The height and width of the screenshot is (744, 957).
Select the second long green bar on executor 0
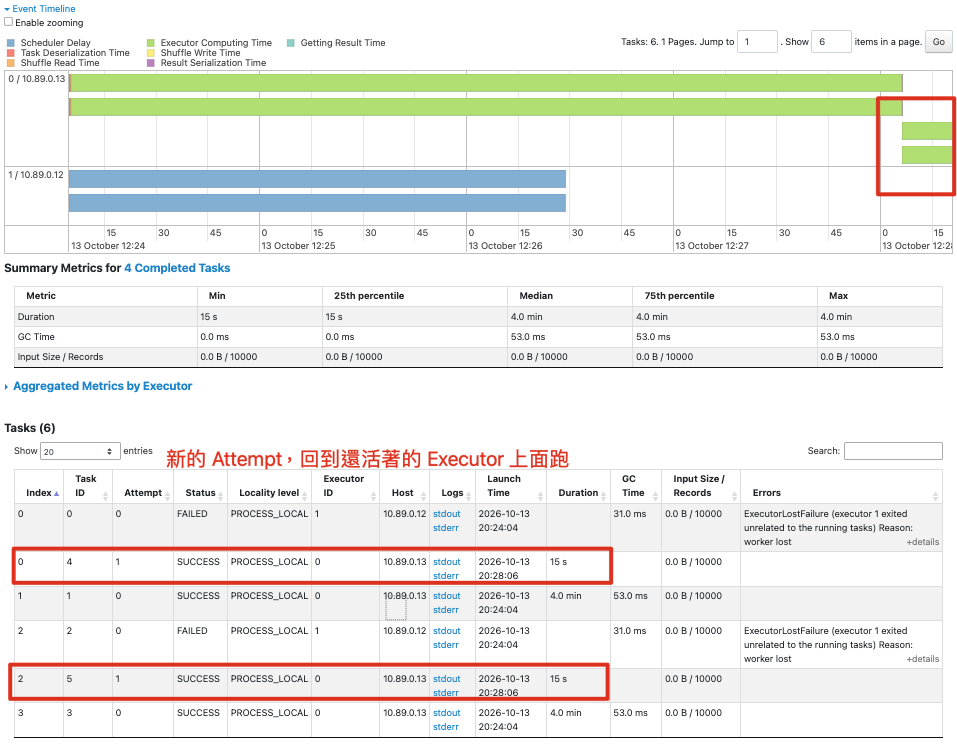486,107
